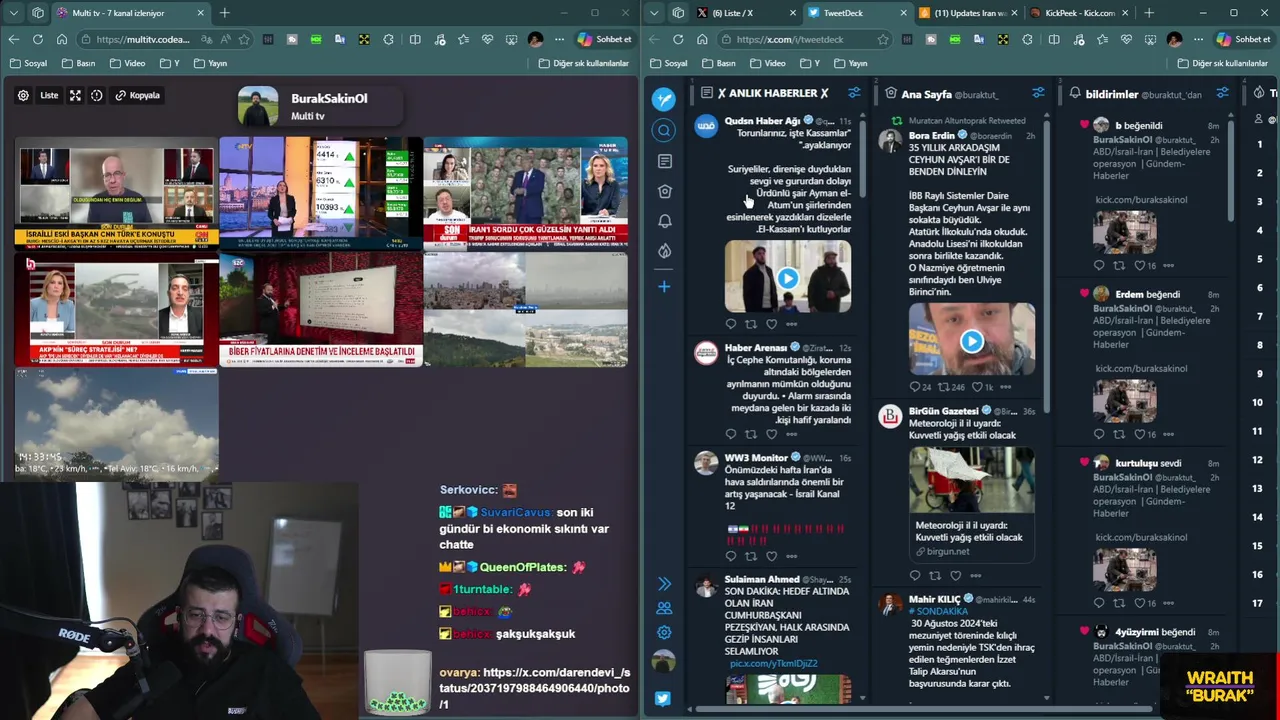Select the CNN Türk stream showing the former Israeli president
The height and width of the screenshot is (720, 1280).
116,192
